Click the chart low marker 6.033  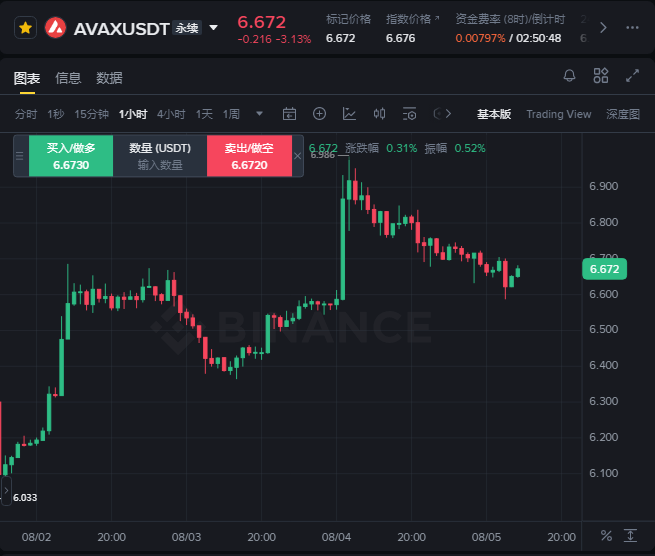[25, 498]
